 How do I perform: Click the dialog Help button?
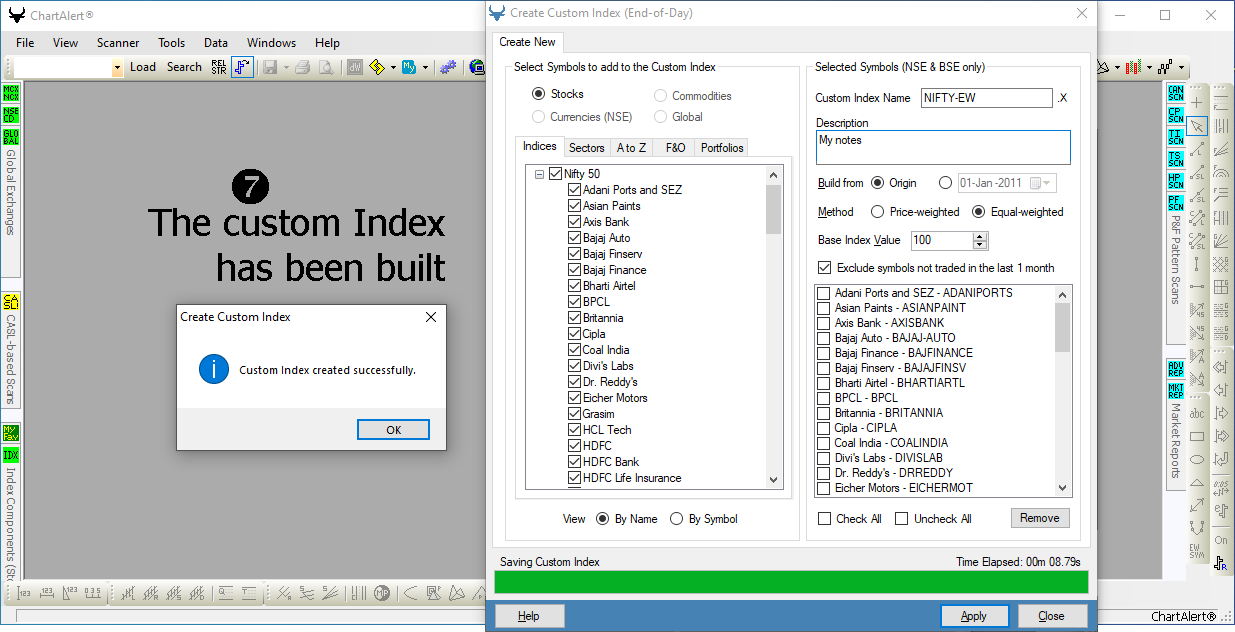pyautogui.click(x=528, y=616)
